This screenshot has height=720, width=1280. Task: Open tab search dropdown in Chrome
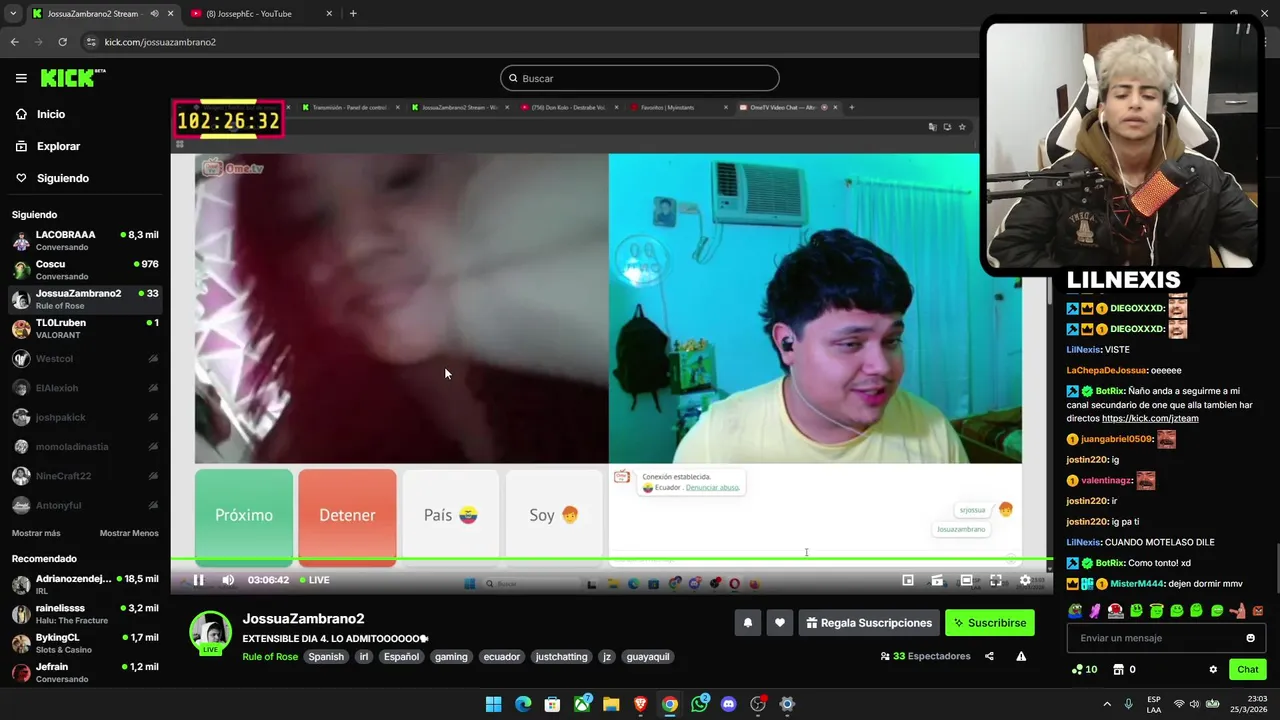click(12, 13)
